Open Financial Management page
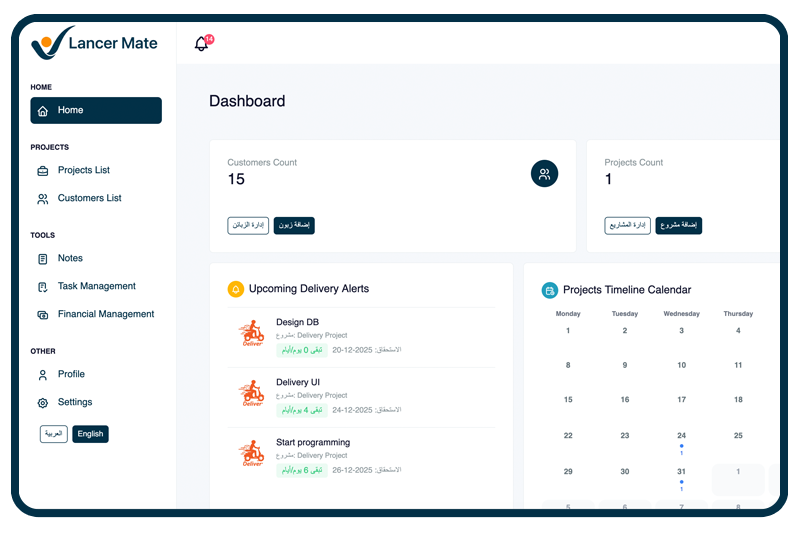The height and width of the screenshot is (533, 800). (x=105, y=314)
